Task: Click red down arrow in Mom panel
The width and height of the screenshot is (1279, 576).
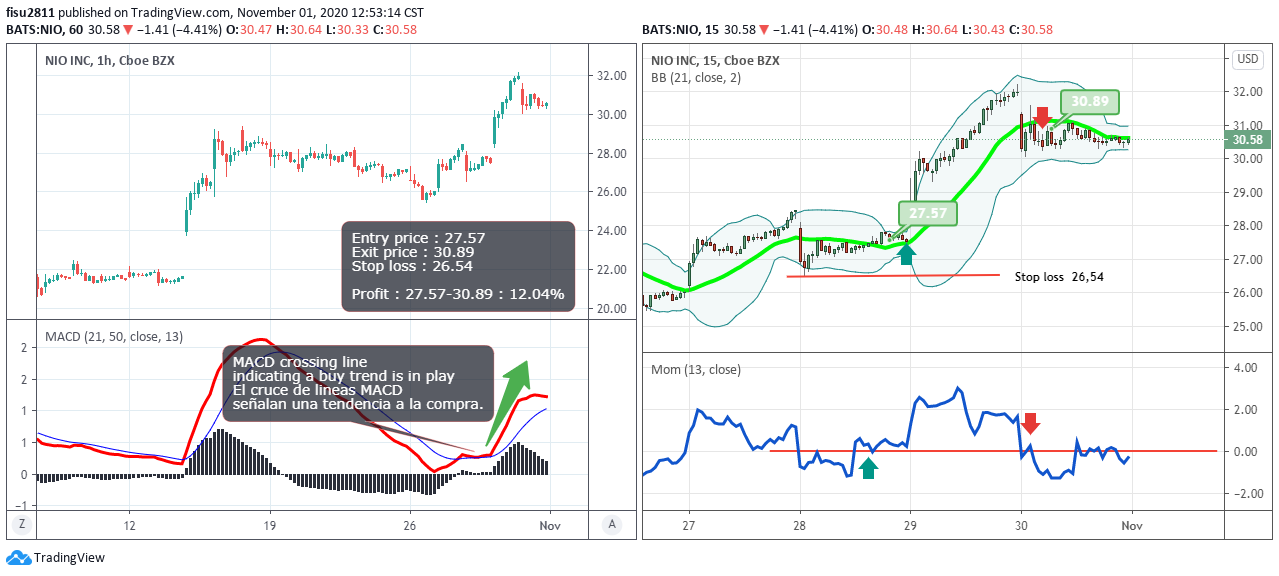Action: (x=1031, y=423)
